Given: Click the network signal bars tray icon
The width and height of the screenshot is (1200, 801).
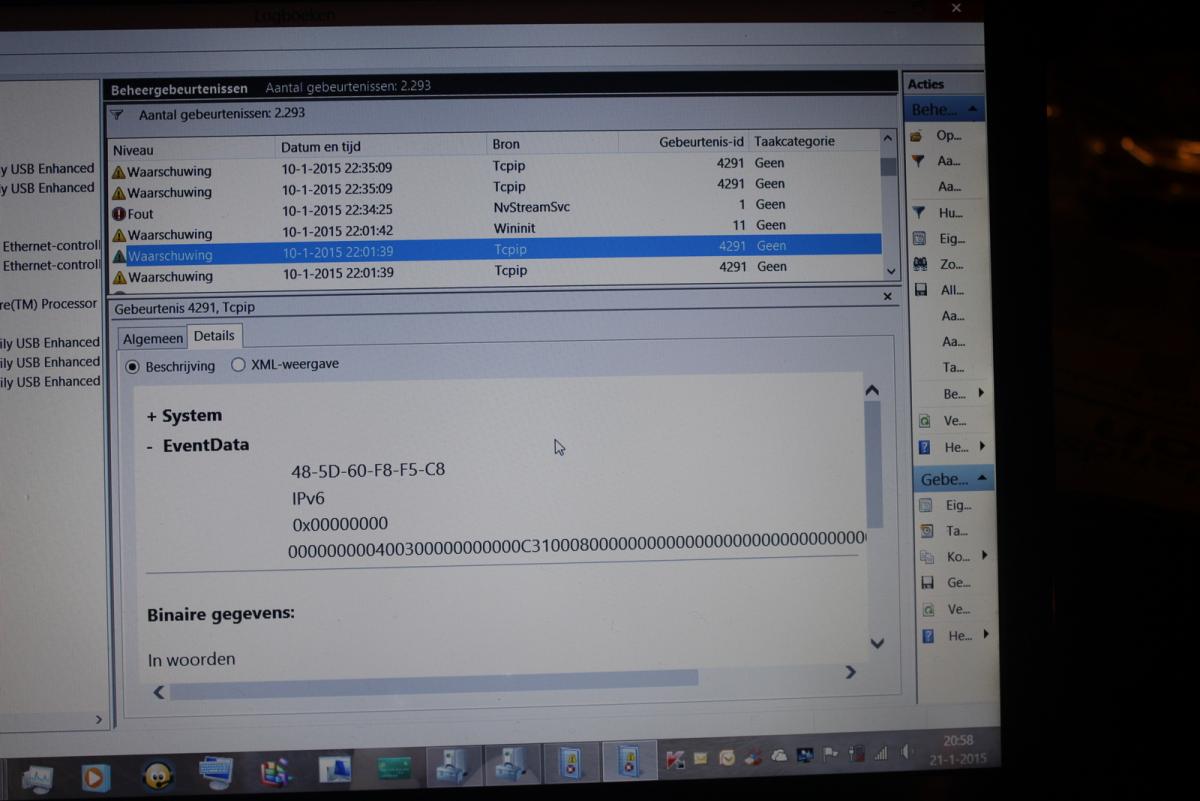Looking at the screenshot, I should tap(881, 752).
